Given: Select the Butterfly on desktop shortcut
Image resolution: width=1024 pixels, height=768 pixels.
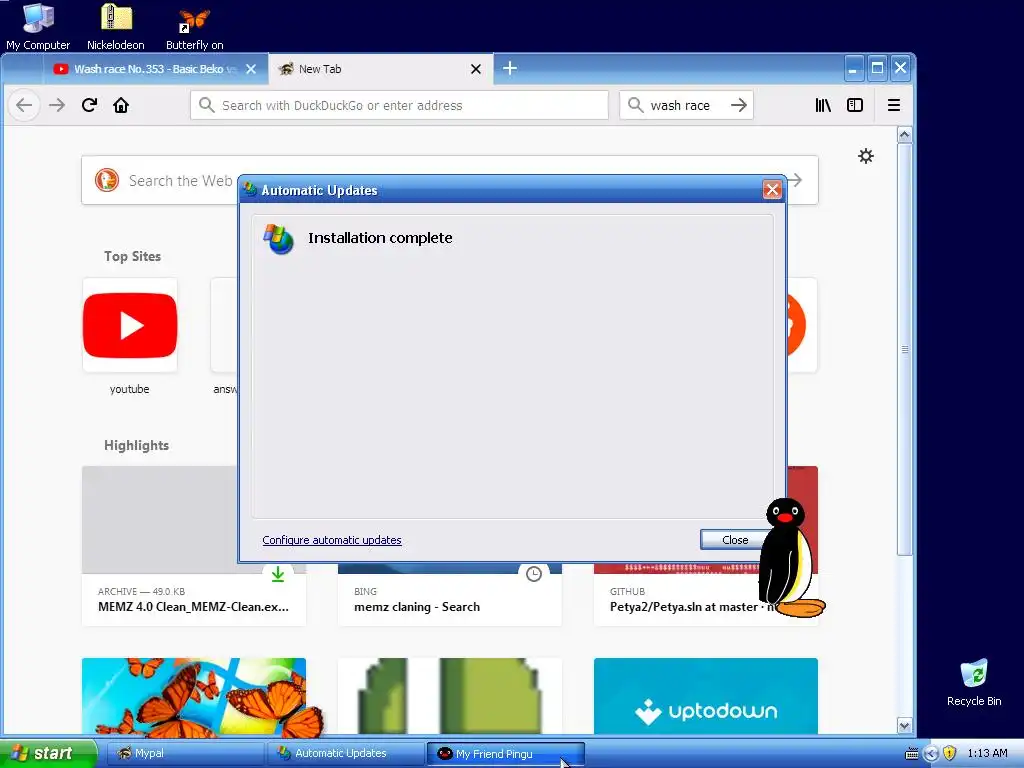Looking at the screenshot, I should [x=195, y=27].
